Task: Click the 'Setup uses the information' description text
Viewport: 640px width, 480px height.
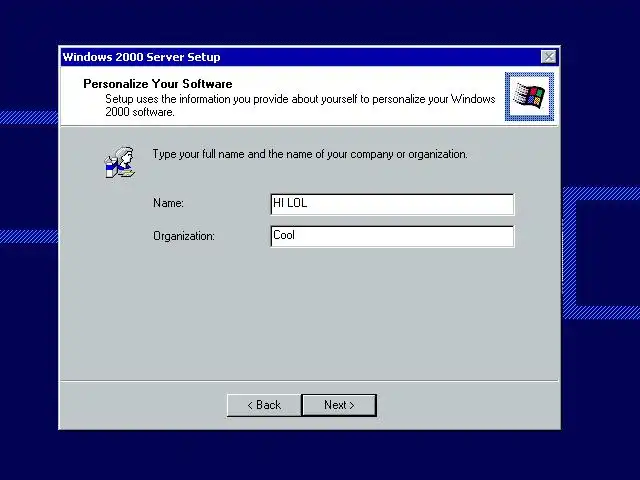Action: (x=300, y=105)
